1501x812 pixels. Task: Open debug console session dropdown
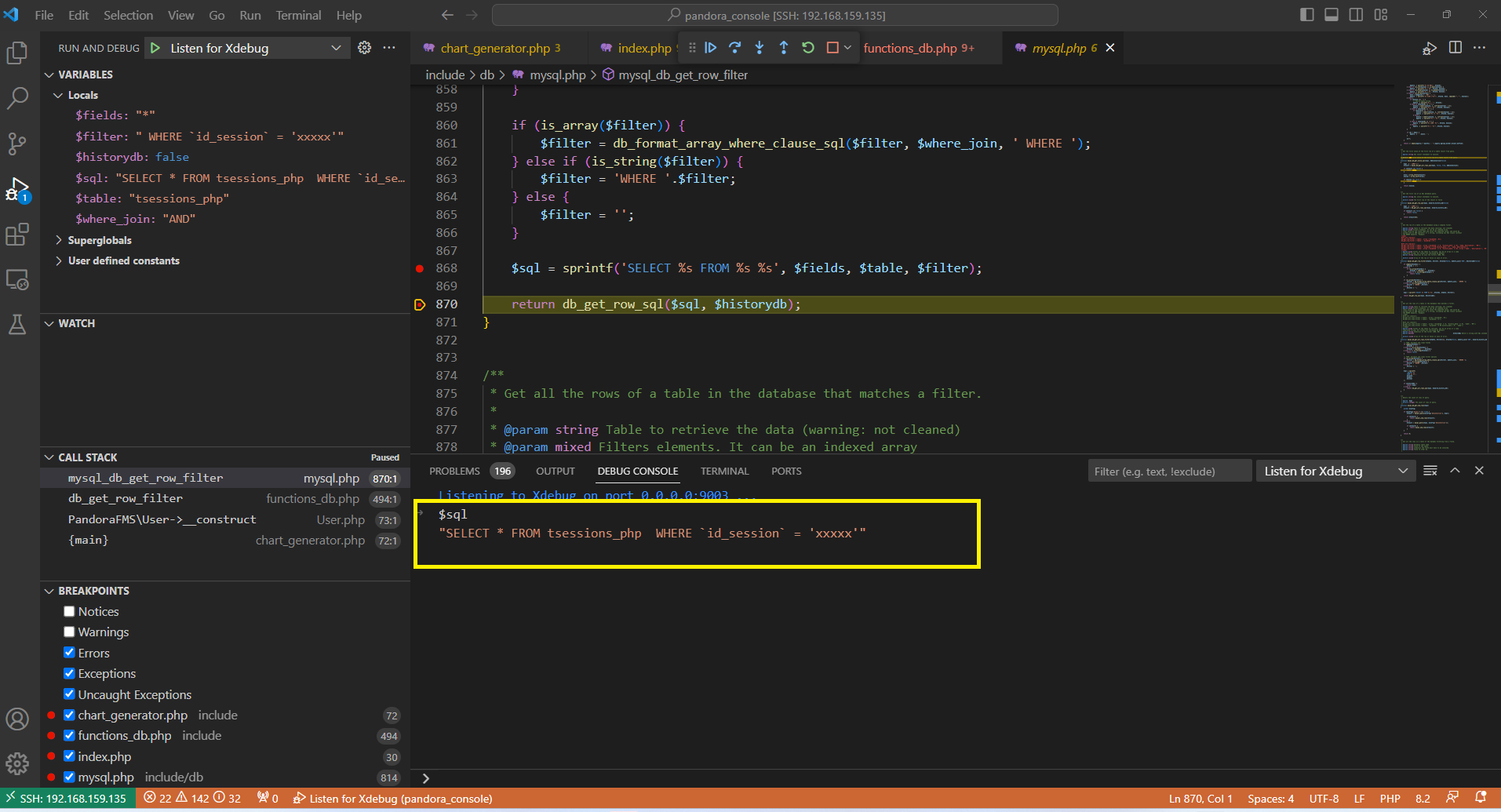pyautogui.click(x=1335, y=471)
